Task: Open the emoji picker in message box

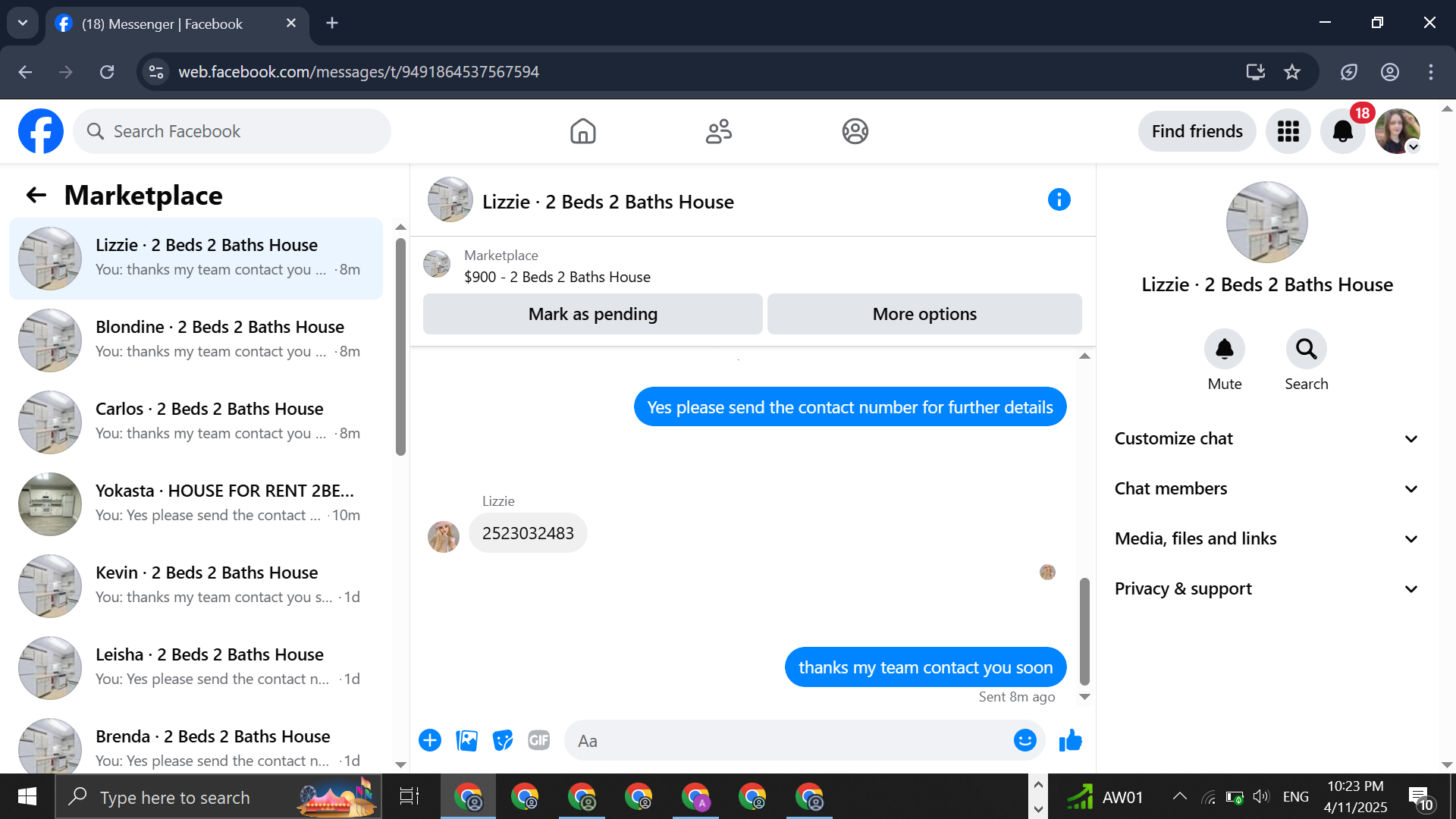Action: coord(1025,740)
